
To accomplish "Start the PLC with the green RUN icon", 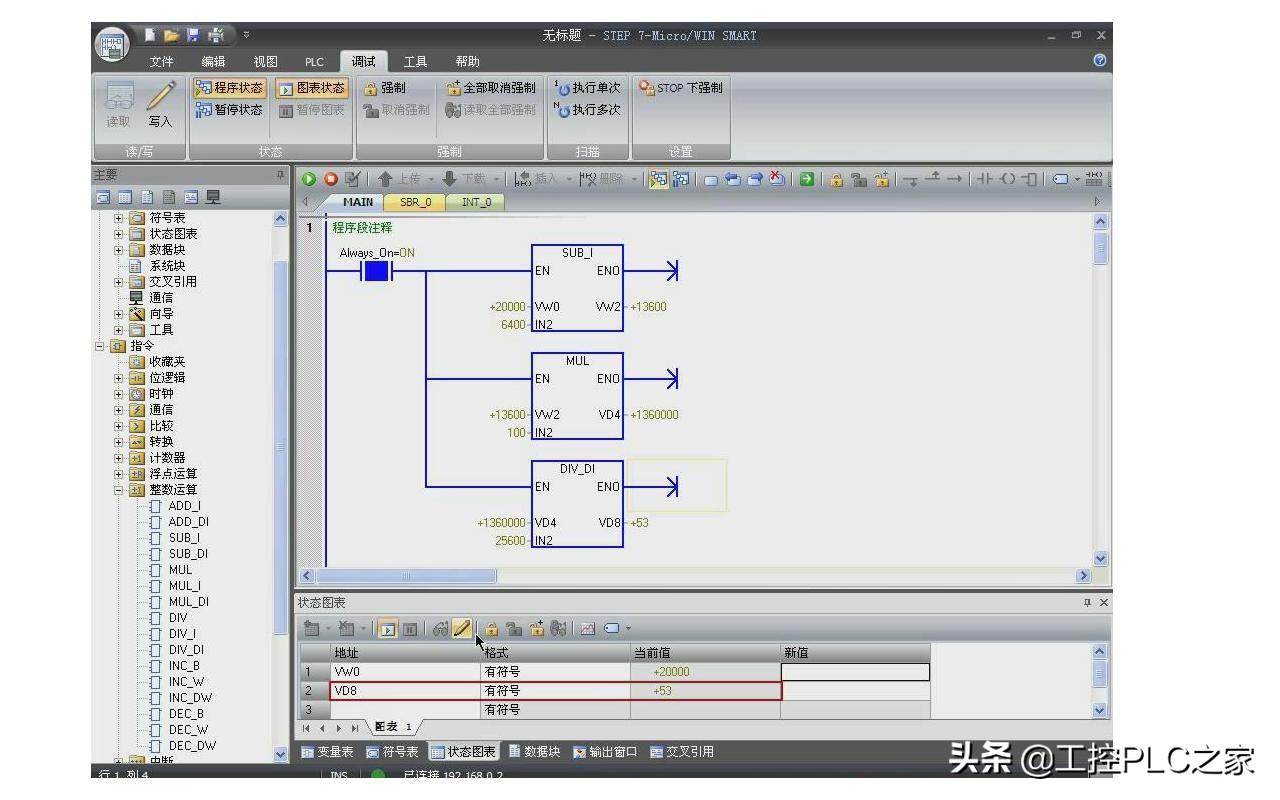I will (309, 179).
